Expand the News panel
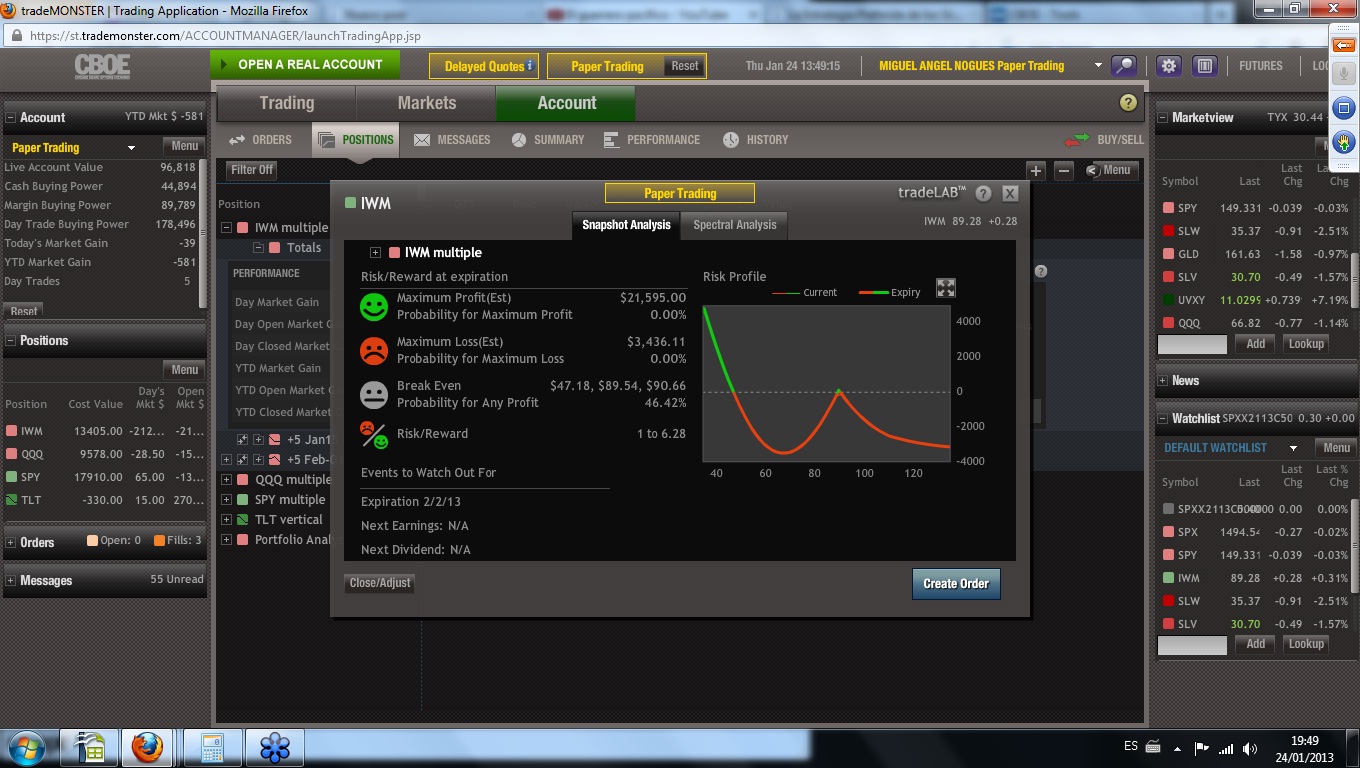 (x=1163, y=381)
